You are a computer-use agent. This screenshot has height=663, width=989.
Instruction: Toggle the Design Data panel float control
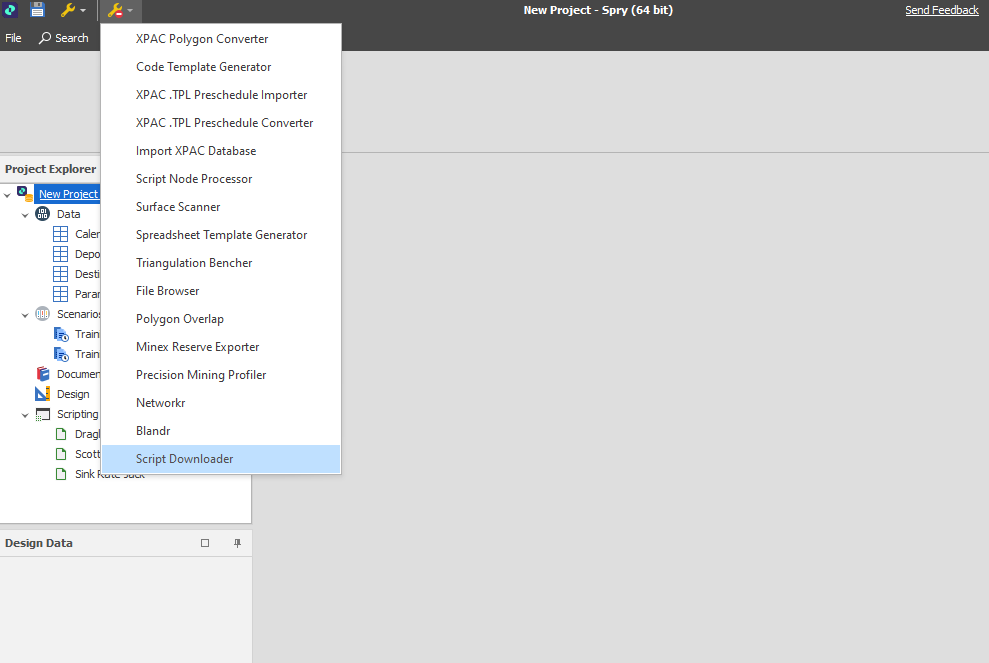pyautogui.click(x=205, y=543)
